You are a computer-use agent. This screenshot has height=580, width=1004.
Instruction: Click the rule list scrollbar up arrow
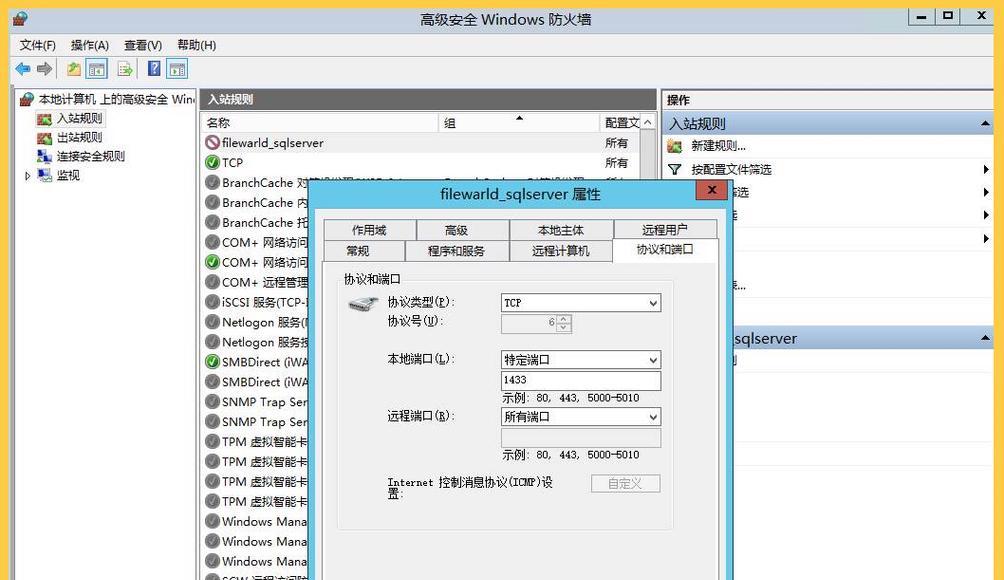coord(648,122)
